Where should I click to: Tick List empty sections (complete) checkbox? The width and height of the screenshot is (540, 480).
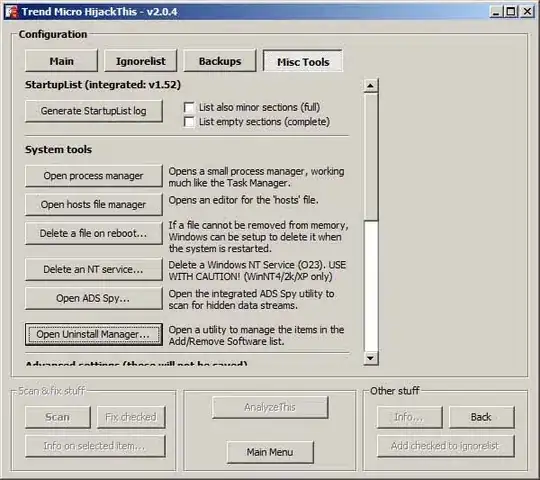[x=189, y=122]
